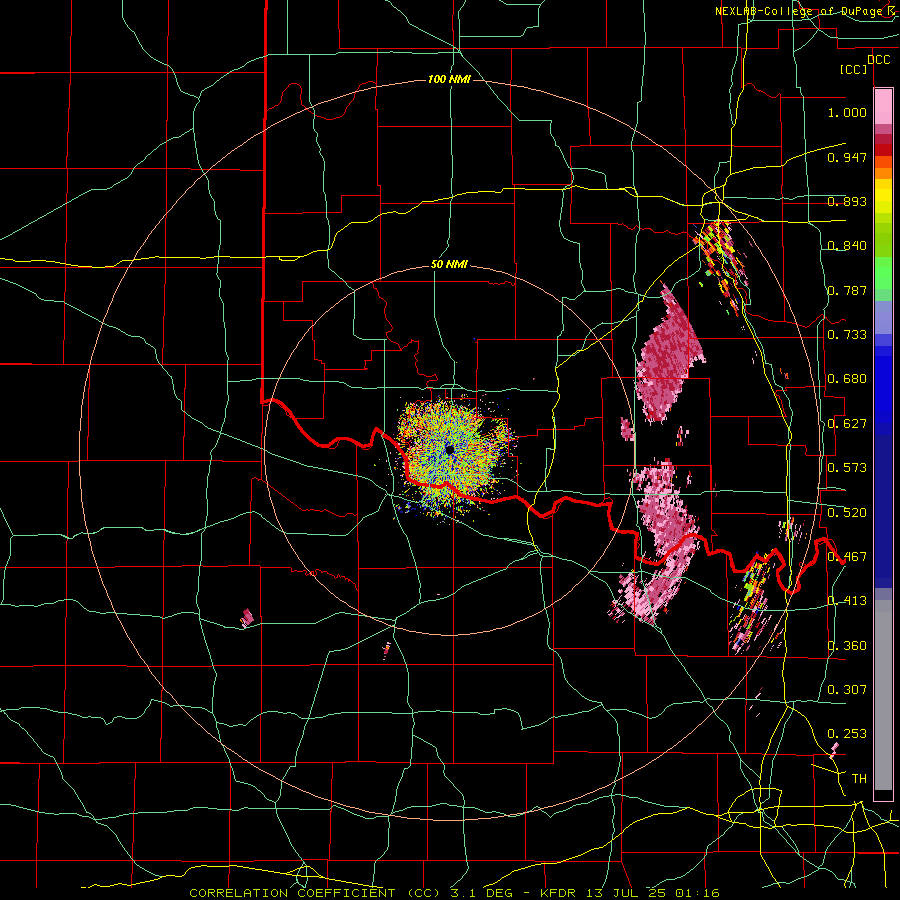
Task: Click the 0.413 scale value
Action: [x=847, y=601]
